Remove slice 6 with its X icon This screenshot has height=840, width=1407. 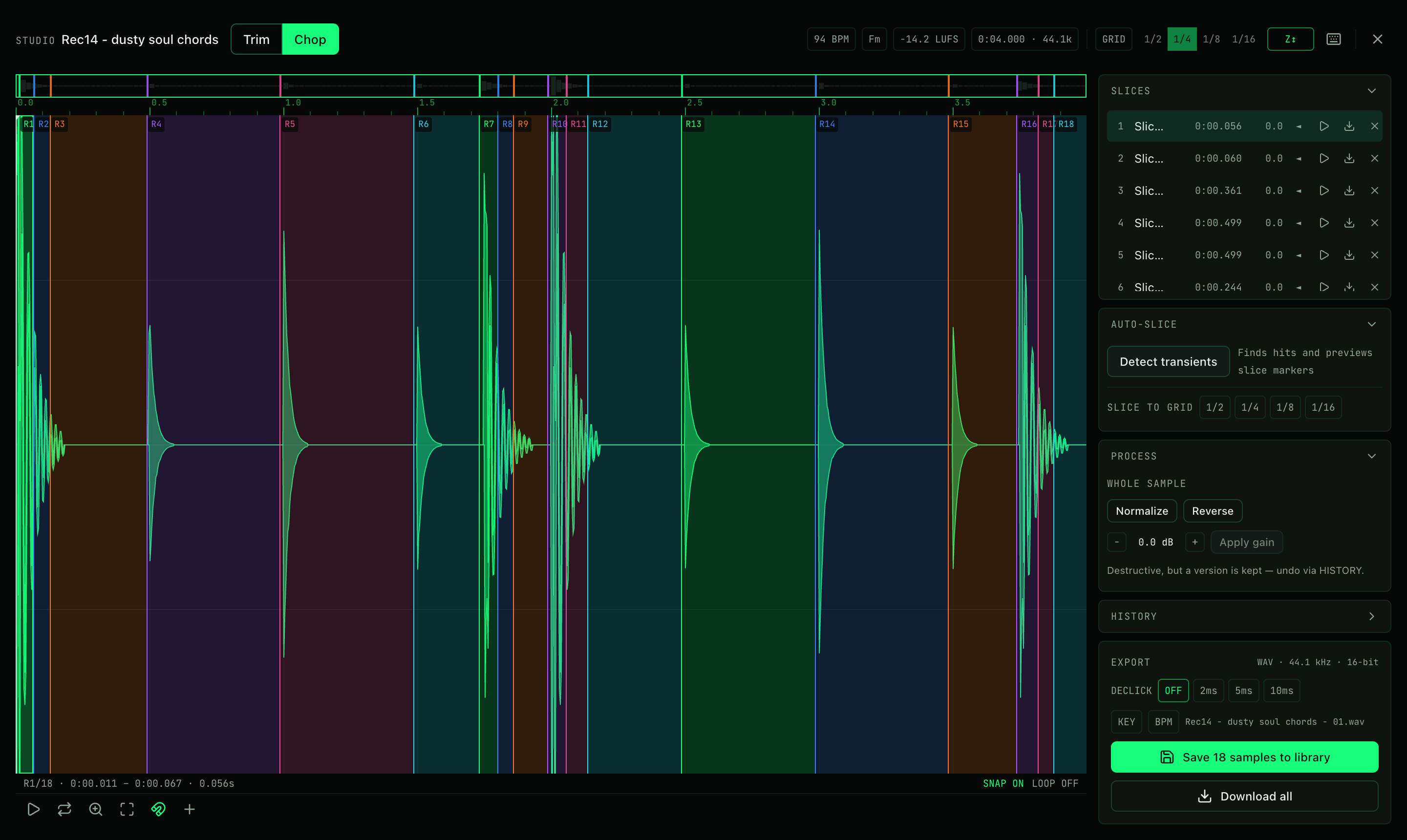click(1375, 288)
